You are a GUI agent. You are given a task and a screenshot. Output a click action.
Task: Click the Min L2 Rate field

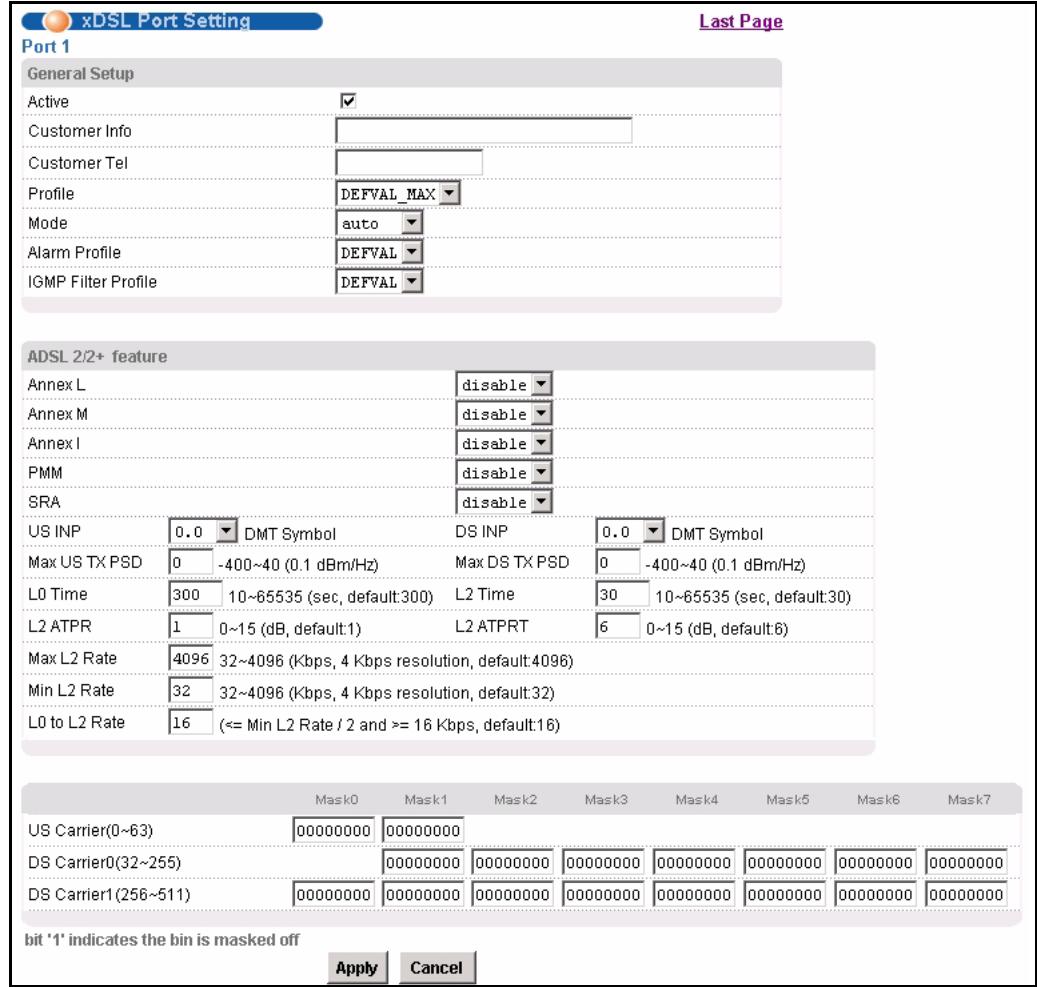click(190, 690)
